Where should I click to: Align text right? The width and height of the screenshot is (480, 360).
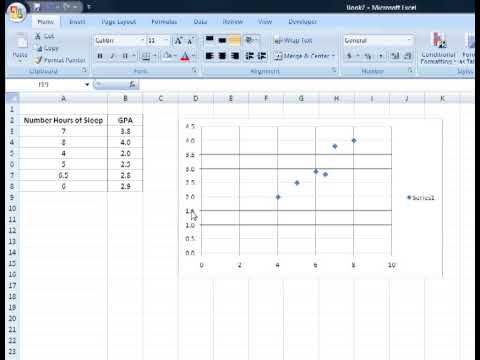pos(235,56)
